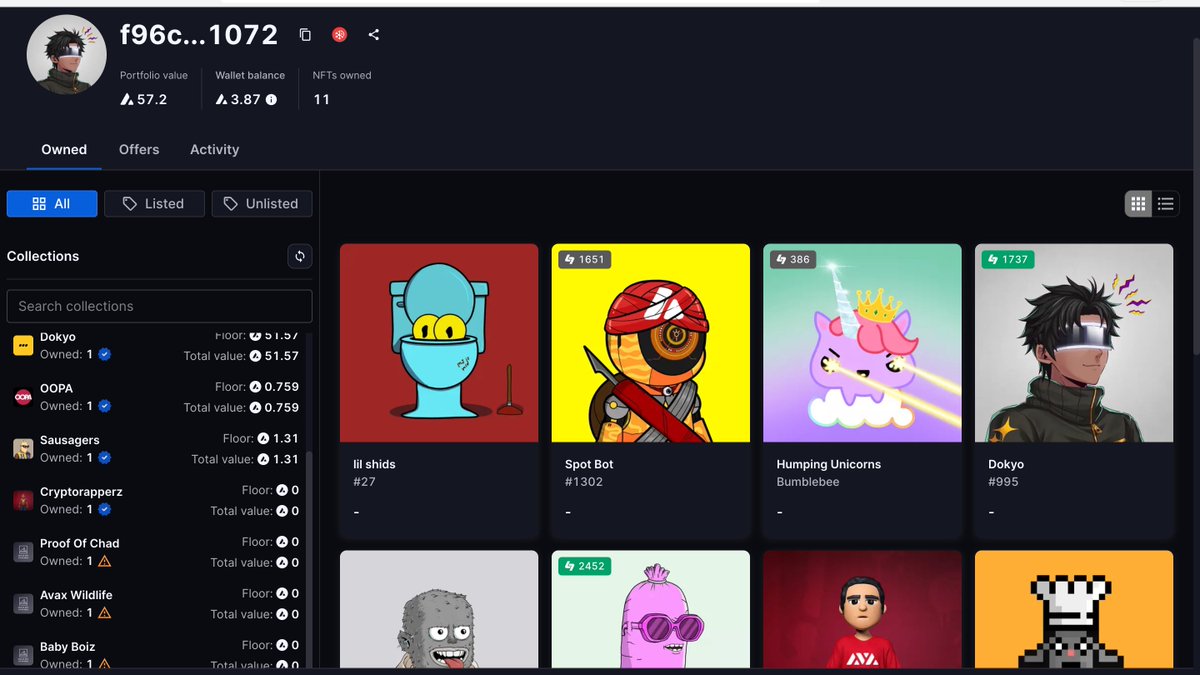Click the Spot Bot card title

[589, 464]
